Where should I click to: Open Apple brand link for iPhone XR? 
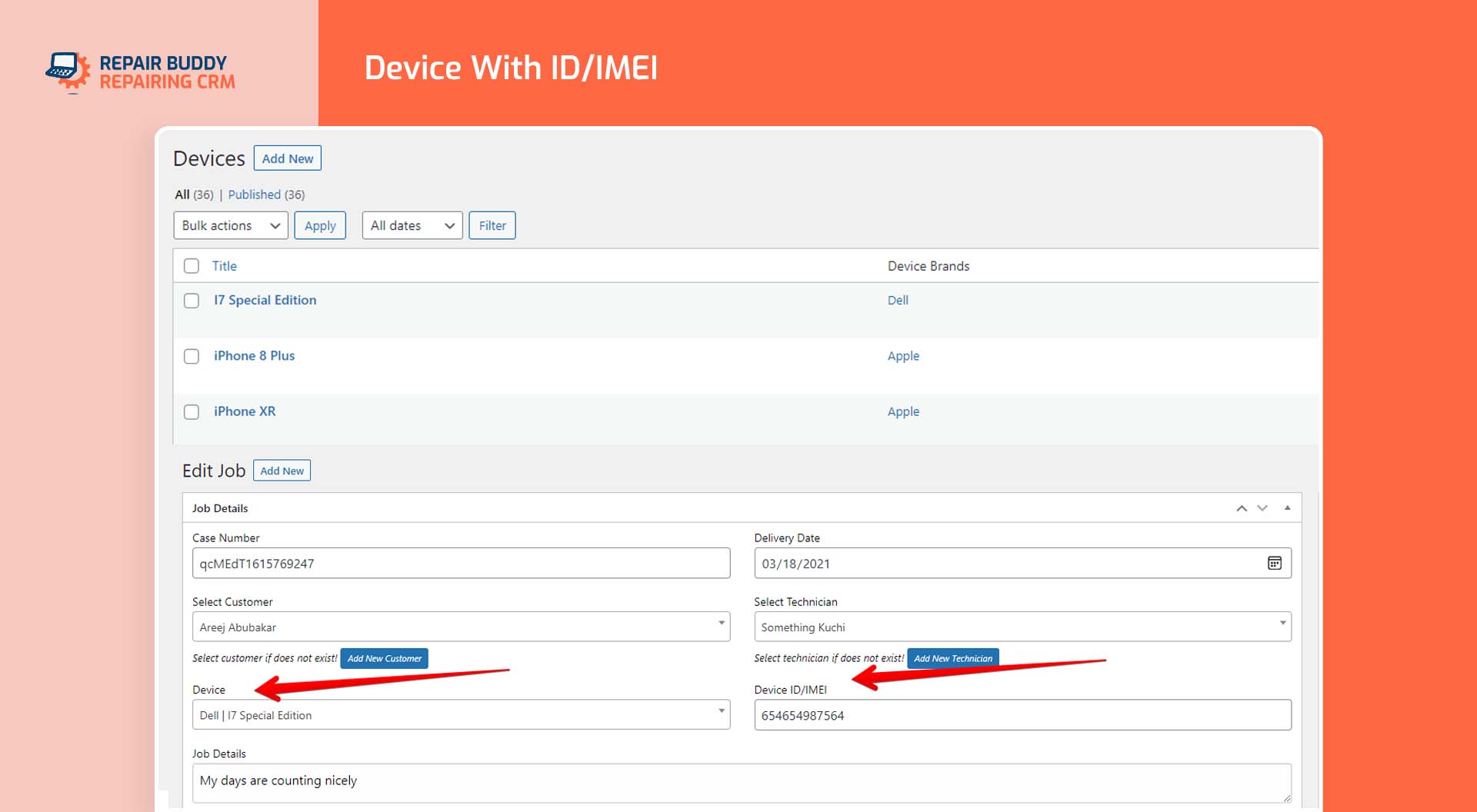903,411
